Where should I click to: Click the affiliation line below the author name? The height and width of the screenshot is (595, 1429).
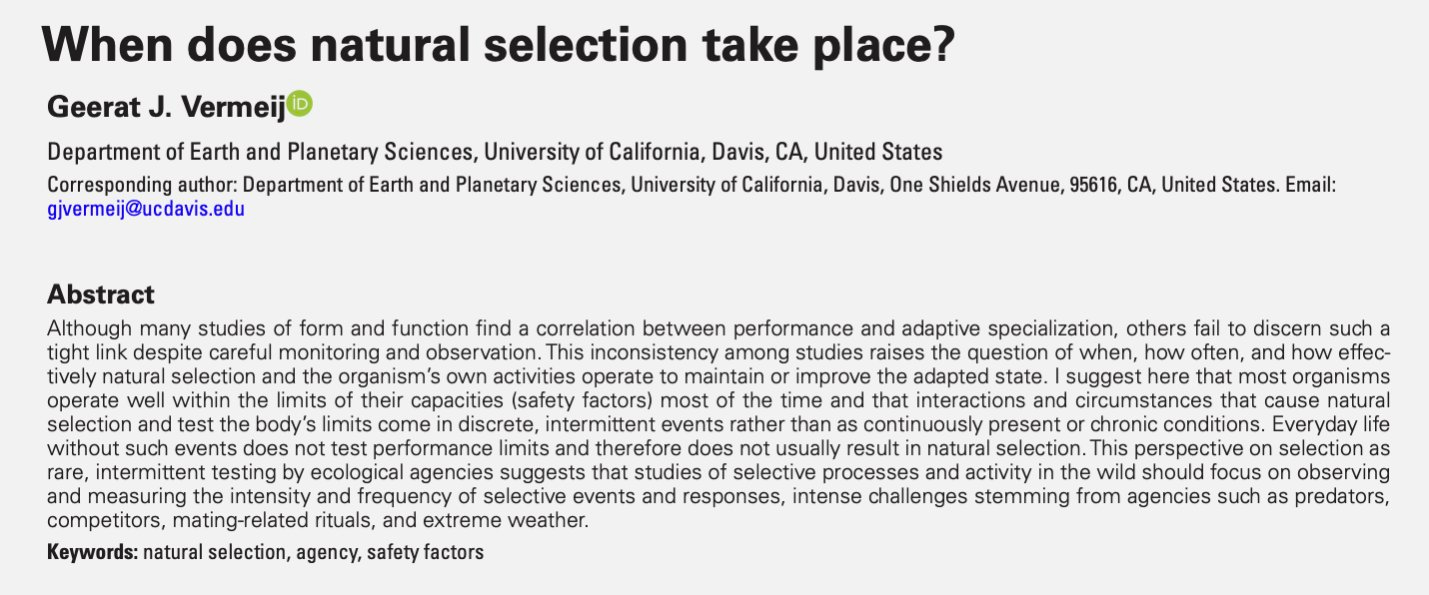tap(495, 153)
